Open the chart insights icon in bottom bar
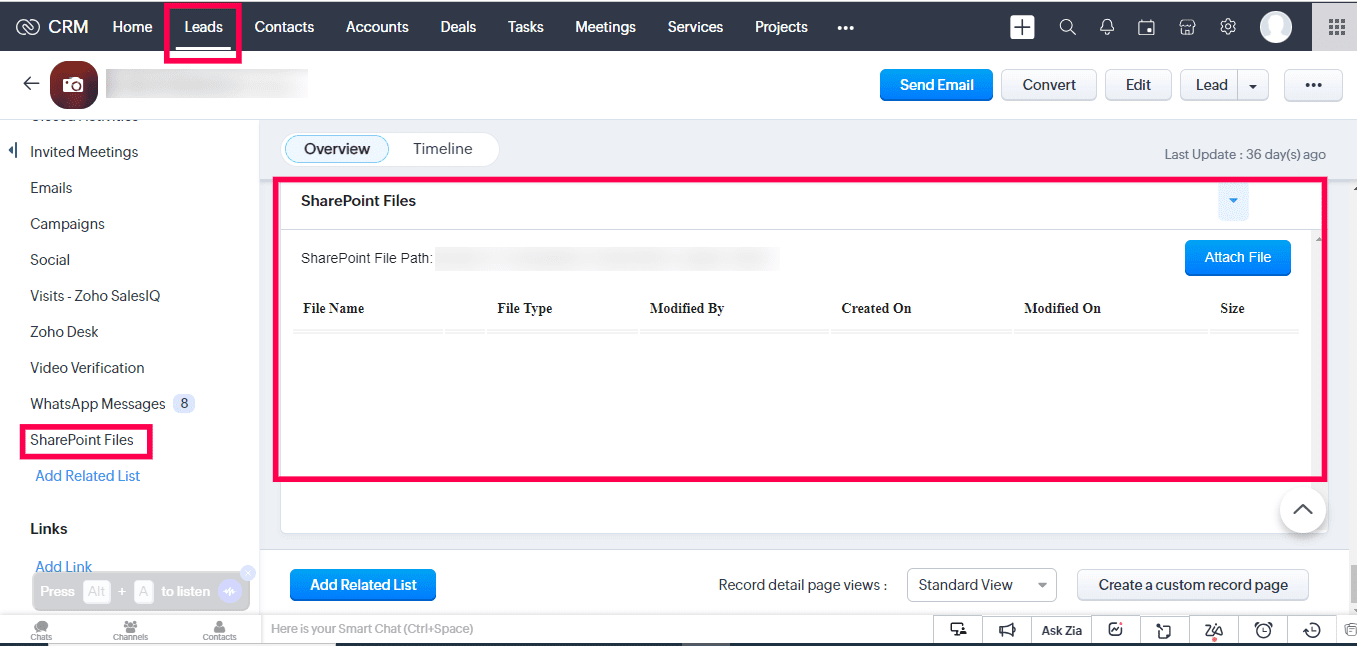This screenshot has width=1357, height=646. (1116, 629)
